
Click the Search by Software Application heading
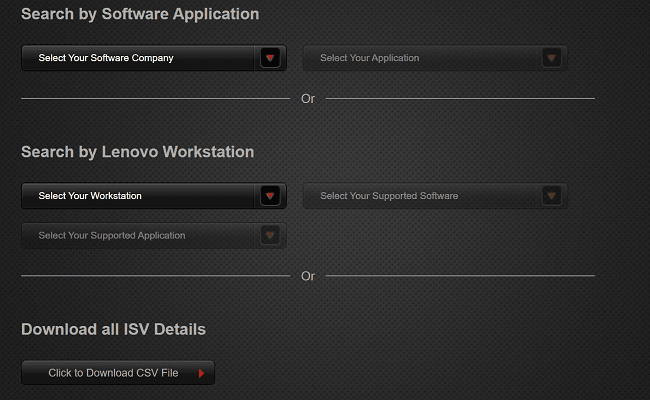coord(140,14)
